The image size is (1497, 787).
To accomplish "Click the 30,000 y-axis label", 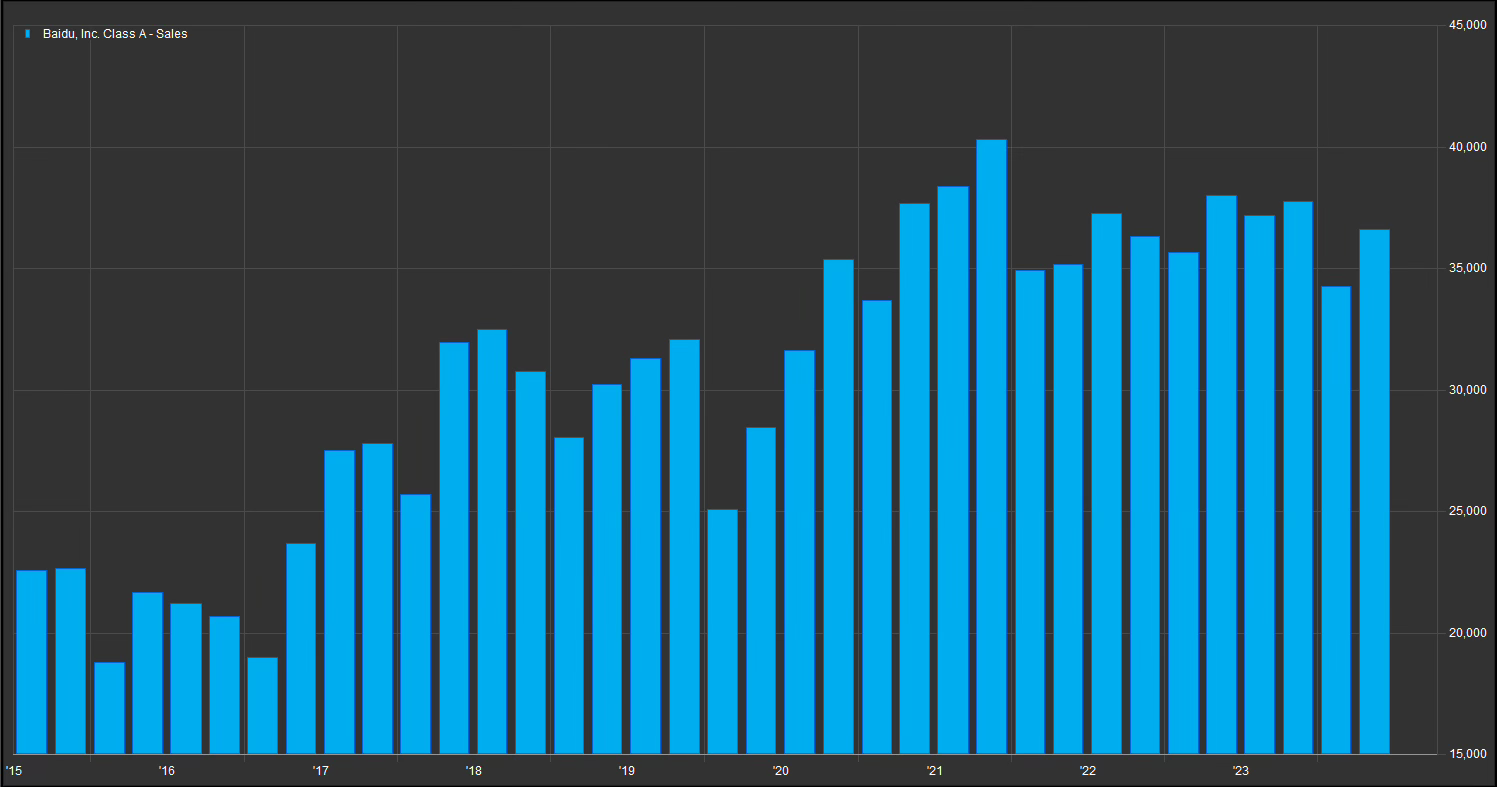I will point(1468,390).
